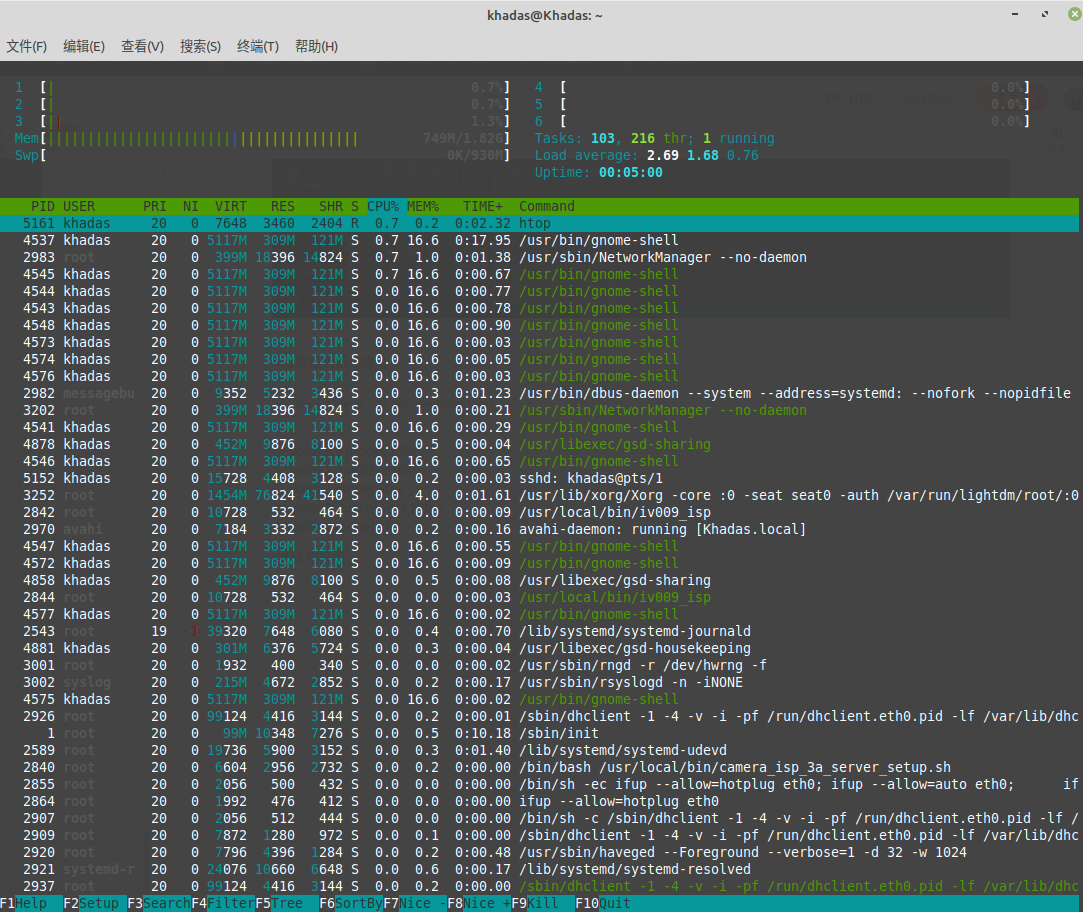Select camera_isp_3a_server_setup.sh process row

pyautogui.click(x=539, y=768)
